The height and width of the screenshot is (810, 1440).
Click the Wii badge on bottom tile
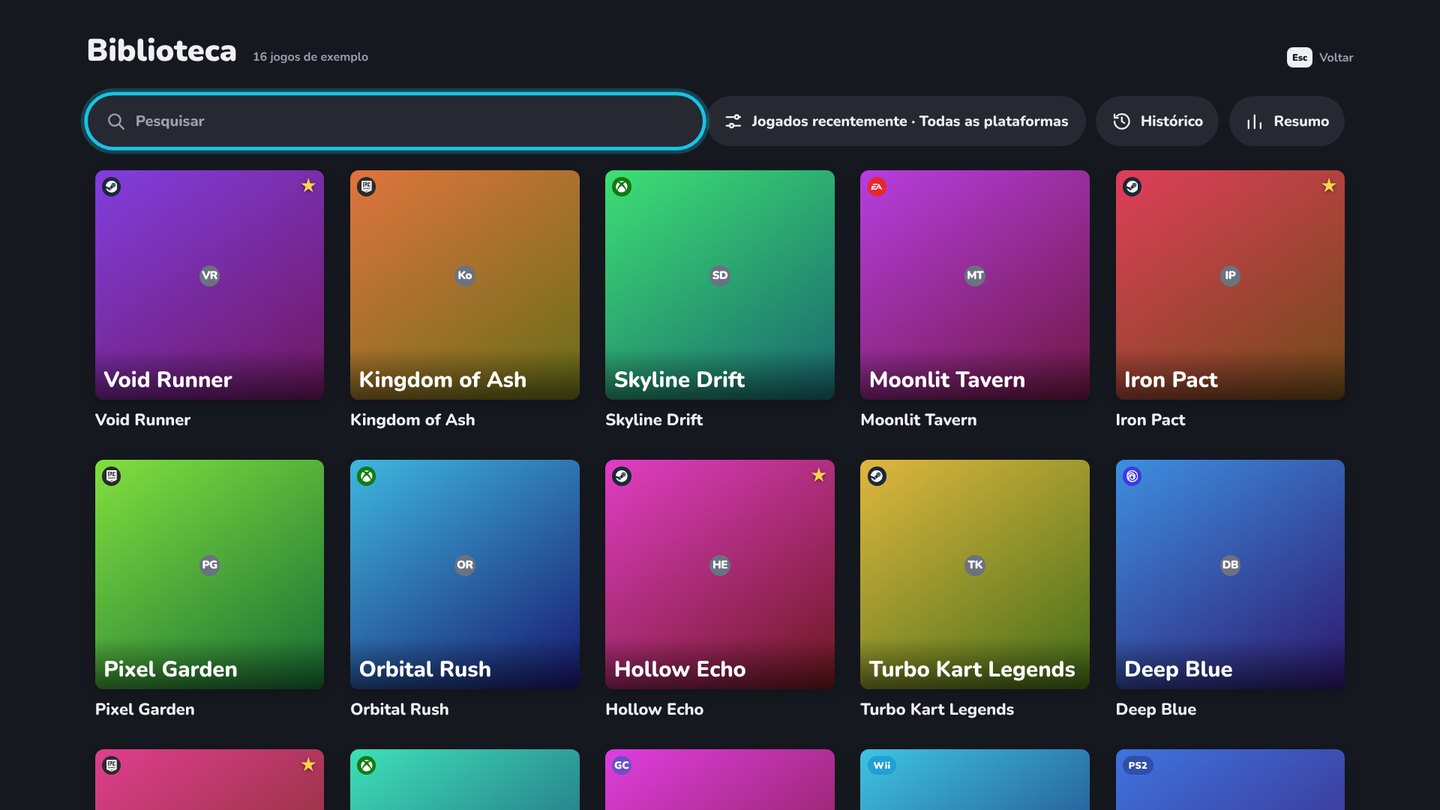pos(881,766)
